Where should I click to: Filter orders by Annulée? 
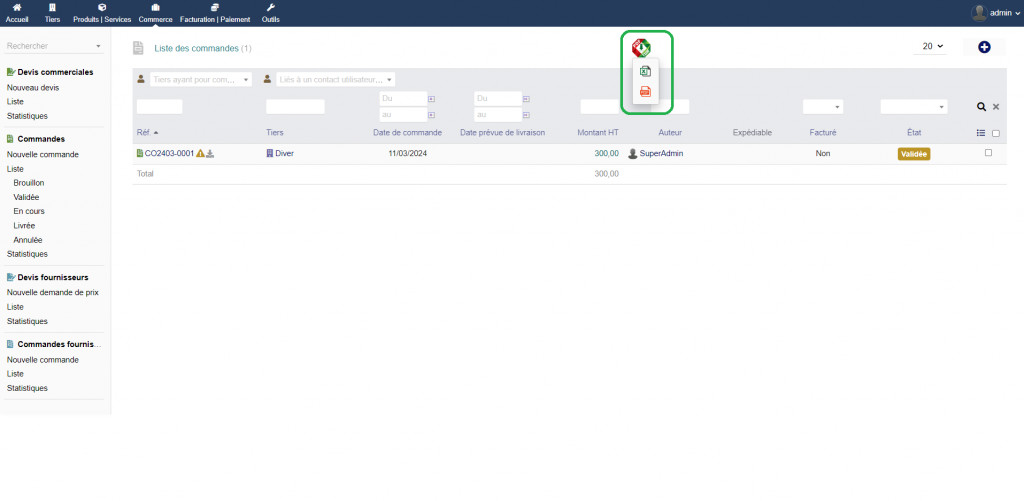click(27, 240)
